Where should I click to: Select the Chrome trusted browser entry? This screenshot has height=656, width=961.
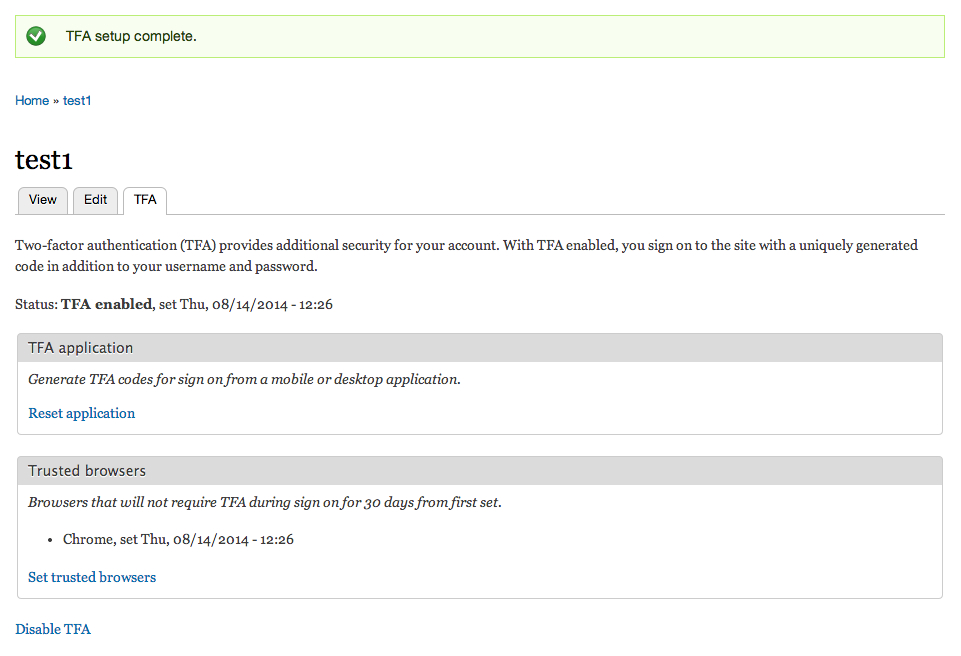[x=174, y=539]
